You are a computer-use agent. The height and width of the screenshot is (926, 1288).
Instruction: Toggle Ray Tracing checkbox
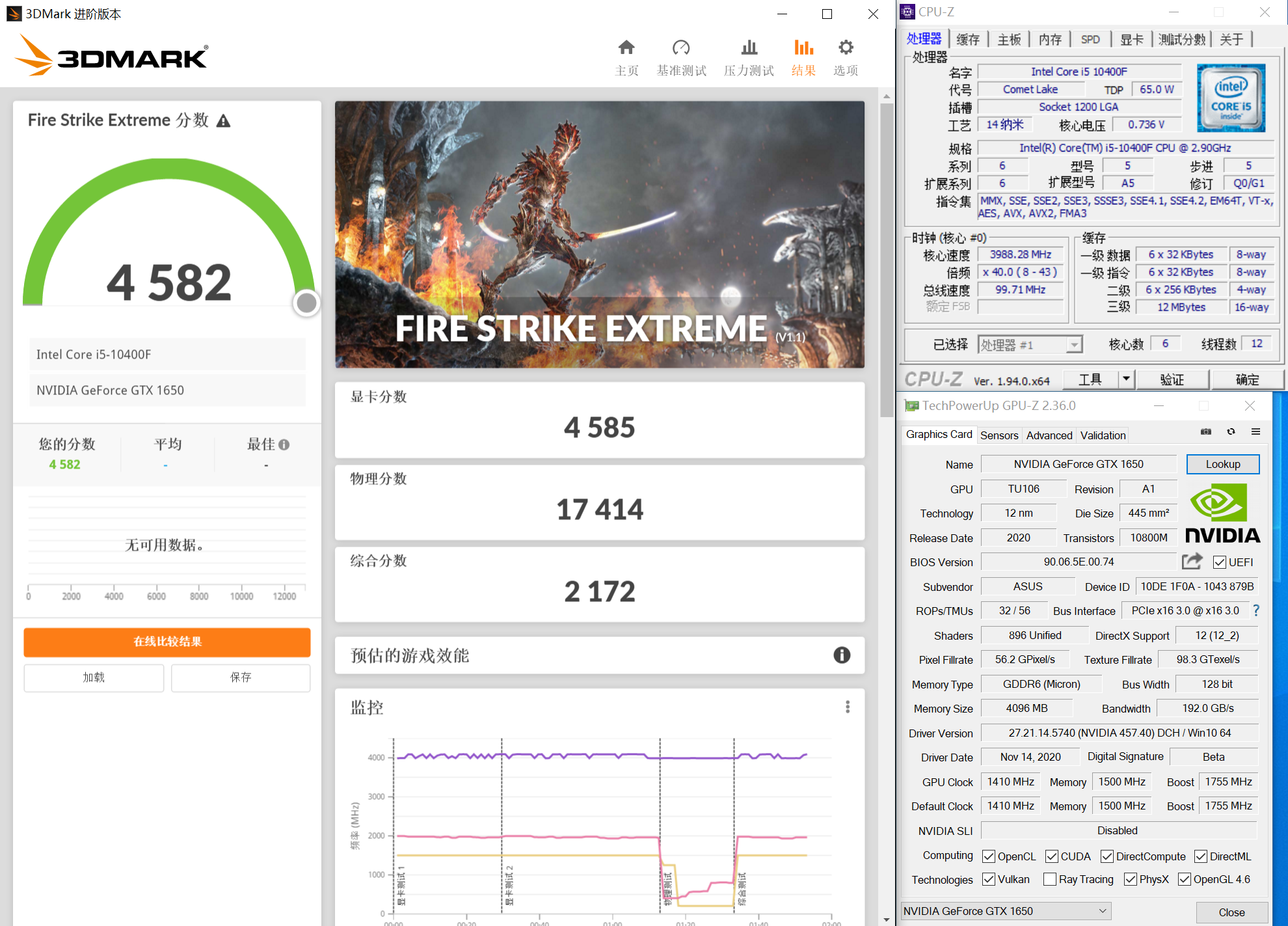click(1050, 879)
